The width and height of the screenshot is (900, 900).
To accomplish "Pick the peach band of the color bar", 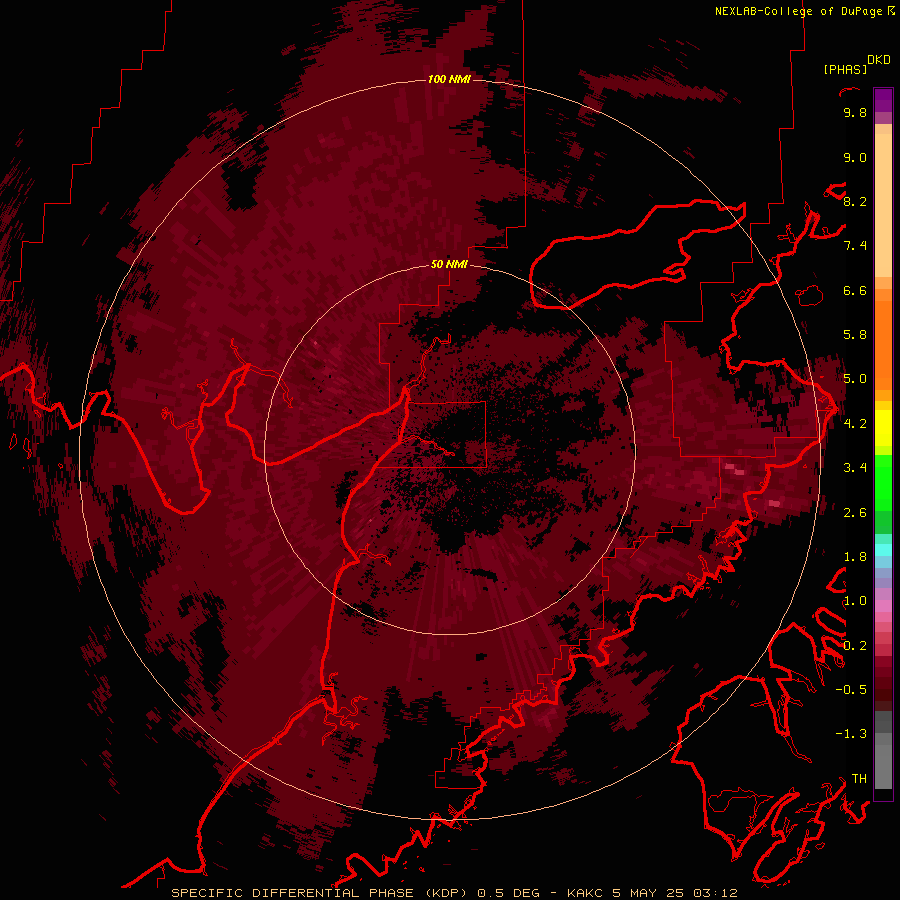I will coord(883,205).
